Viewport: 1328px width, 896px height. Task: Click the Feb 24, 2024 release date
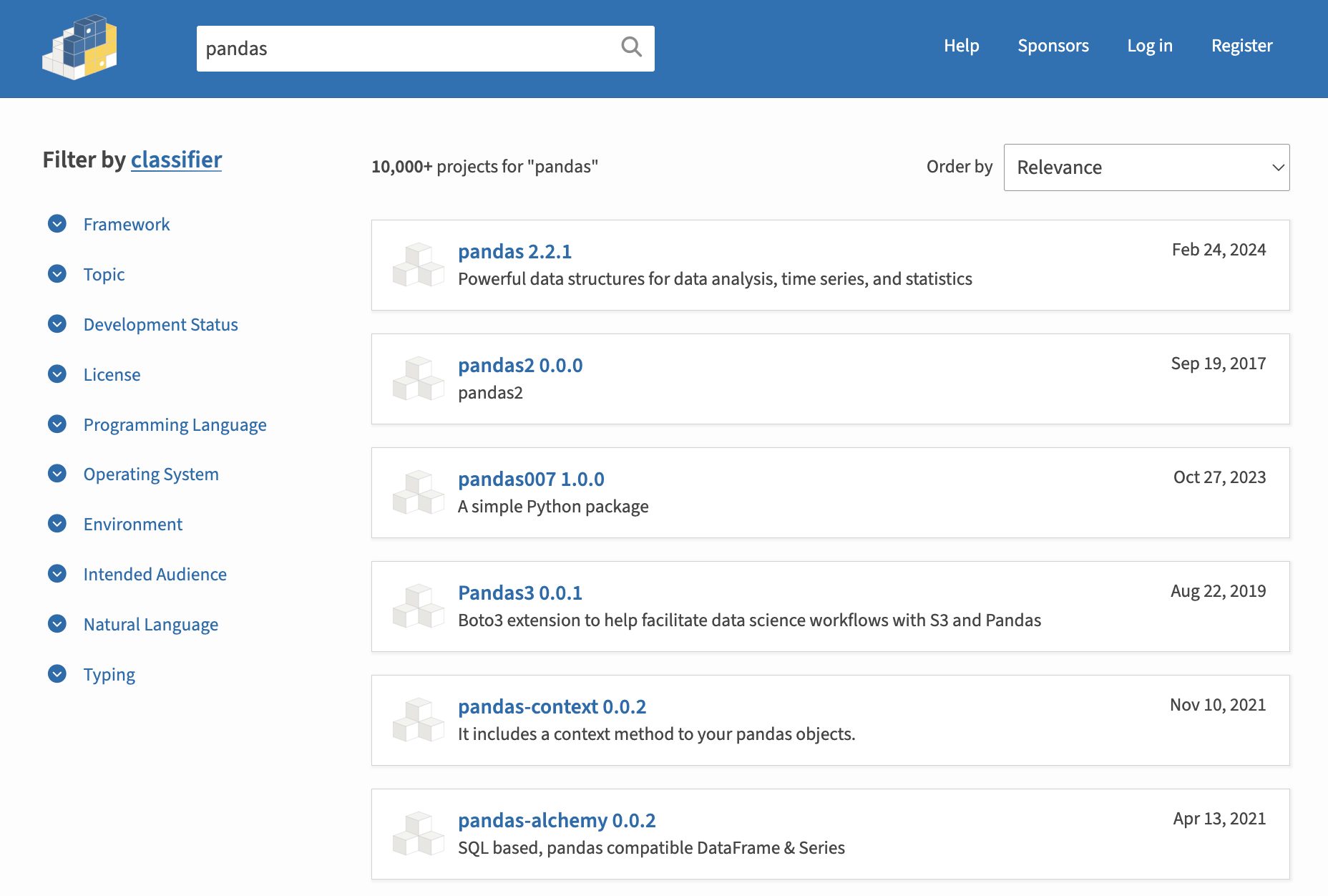tap(1219, 250)
